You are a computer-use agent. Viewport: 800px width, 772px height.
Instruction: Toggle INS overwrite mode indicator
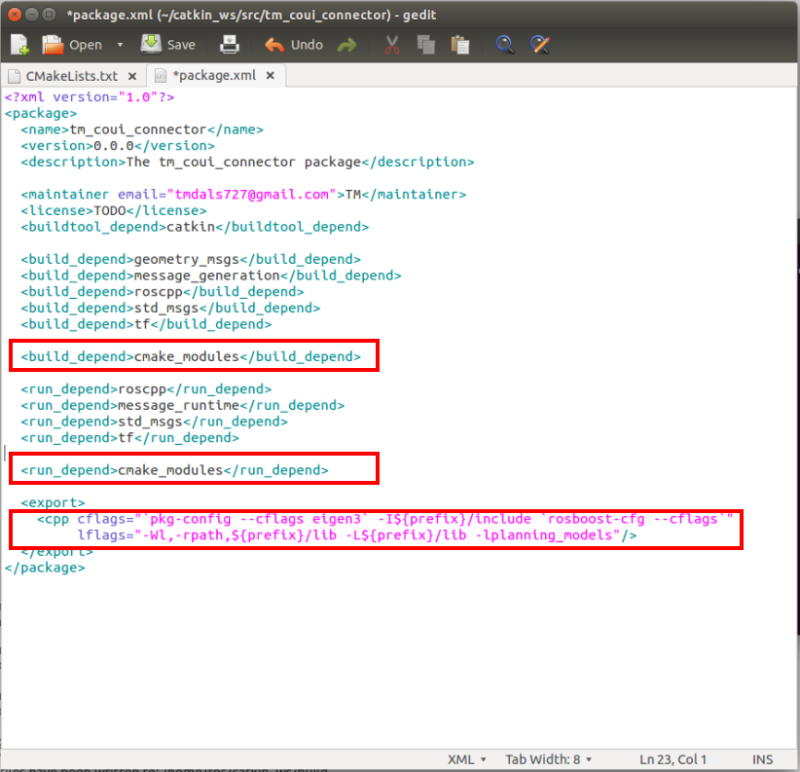762,759
